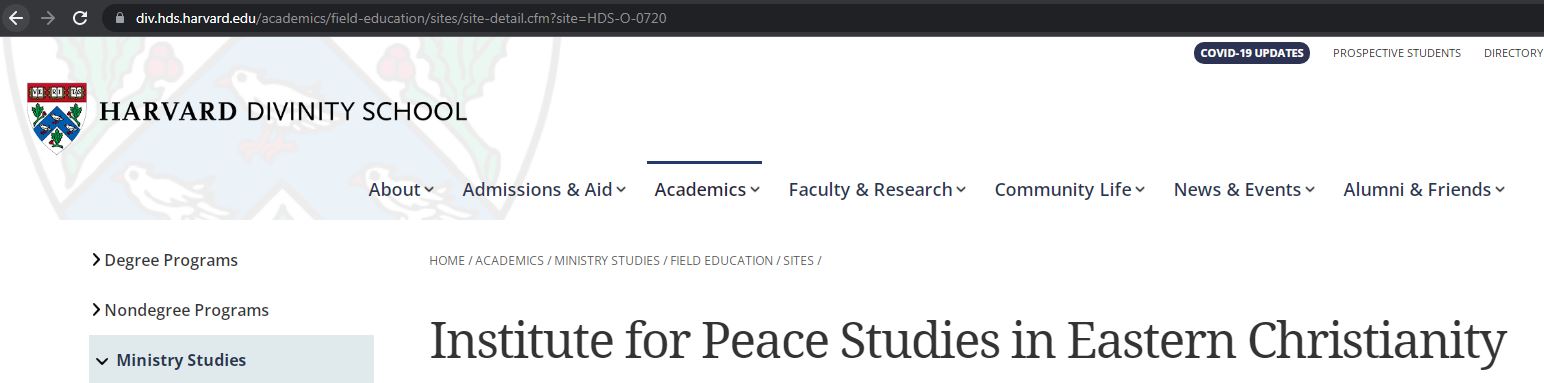Expand the Community Life dropdown
Image resolution: width=1544 pixels, height=383 pixels.
point(1069,189)
